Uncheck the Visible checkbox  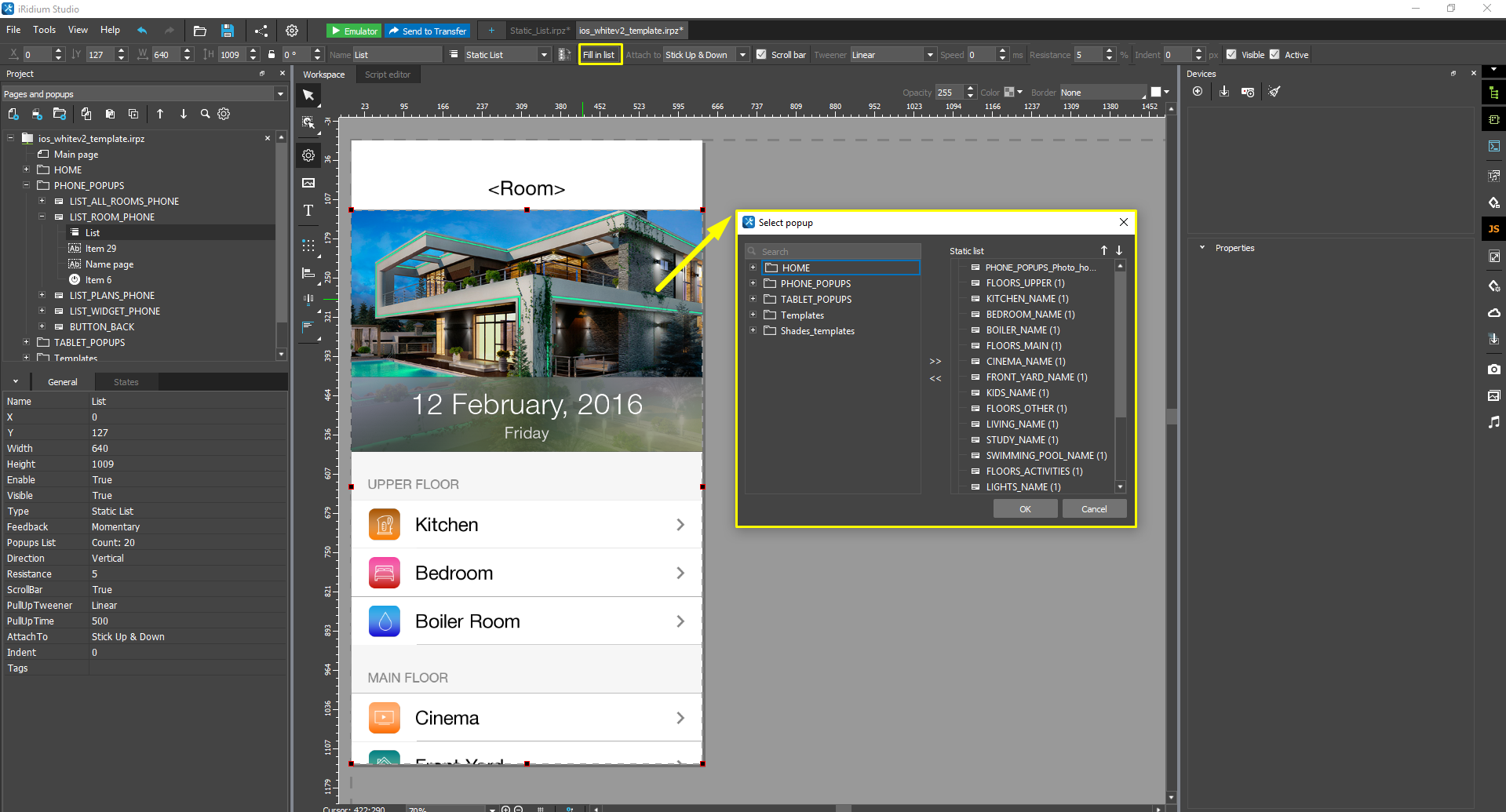1231,55
